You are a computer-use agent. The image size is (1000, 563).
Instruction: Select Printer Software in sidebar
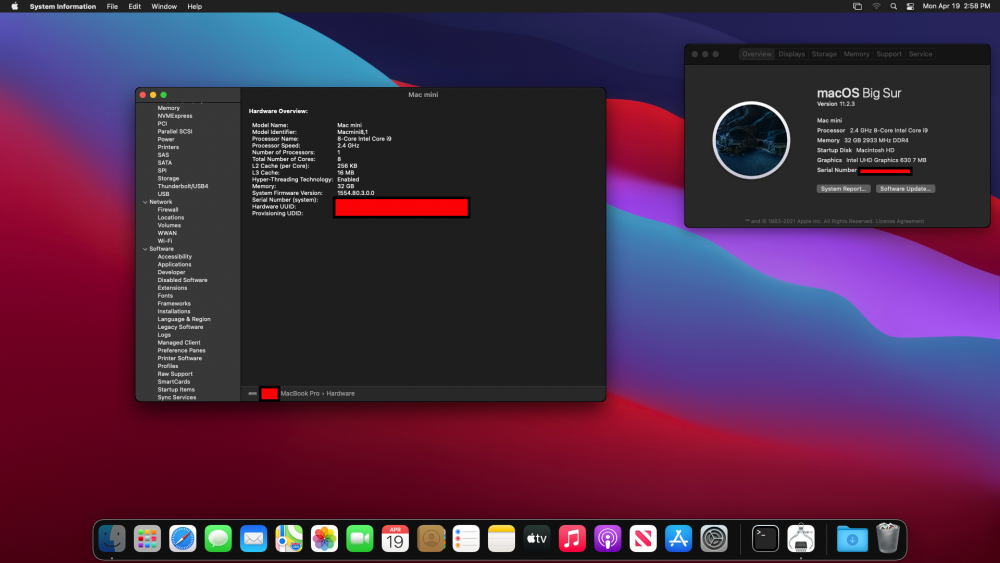[180, 358]
